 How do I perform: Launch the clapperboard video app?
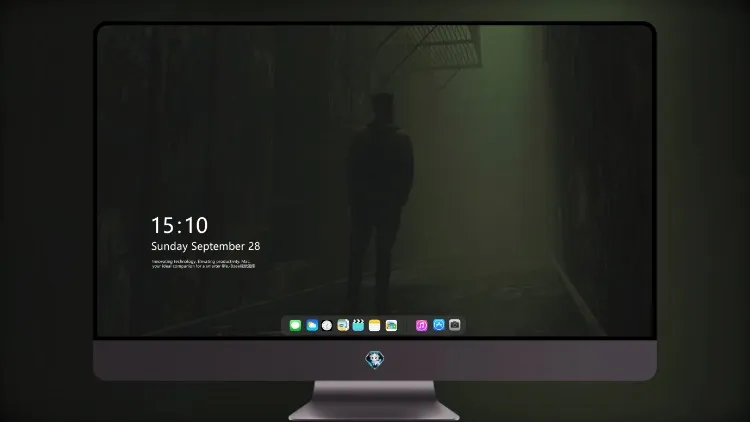[x=358, y=325]
